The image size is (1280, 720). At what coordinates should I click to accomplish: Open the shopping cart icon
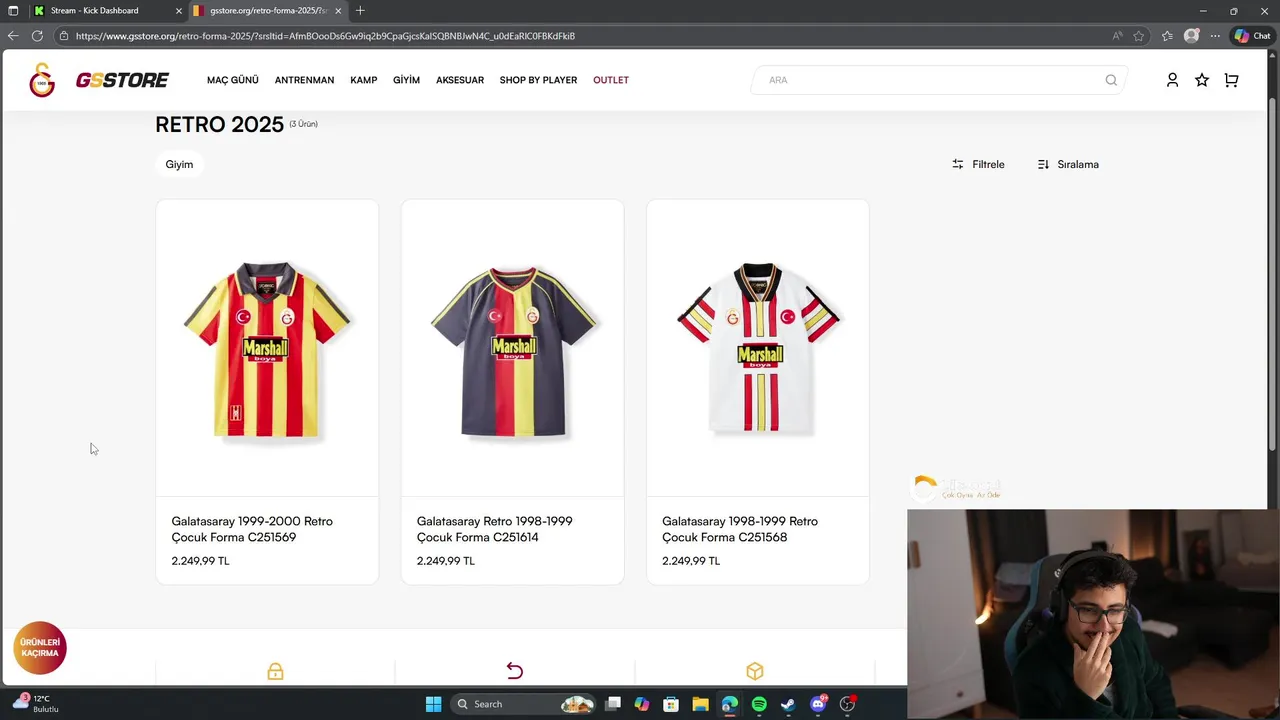coord(1231,80)
